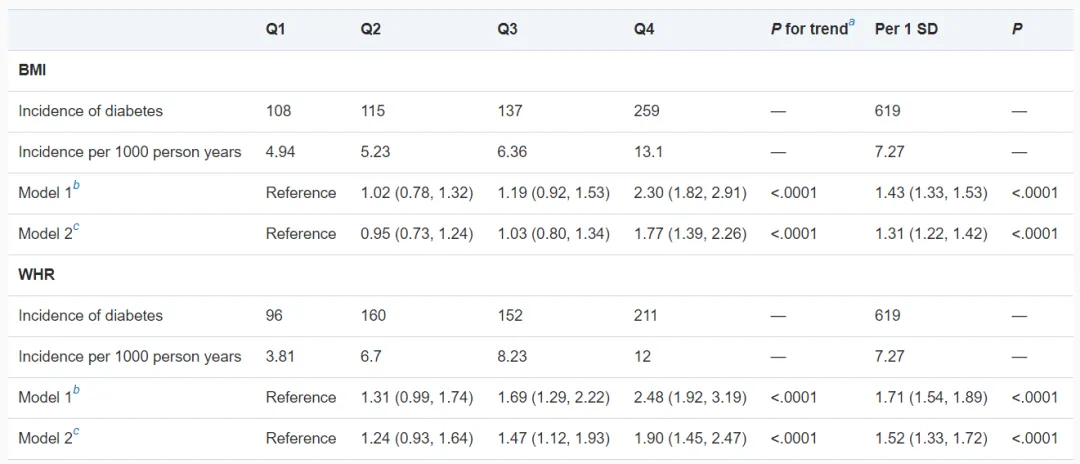Select the Q2 column header

pyautogui.click(x=371, y=30)
